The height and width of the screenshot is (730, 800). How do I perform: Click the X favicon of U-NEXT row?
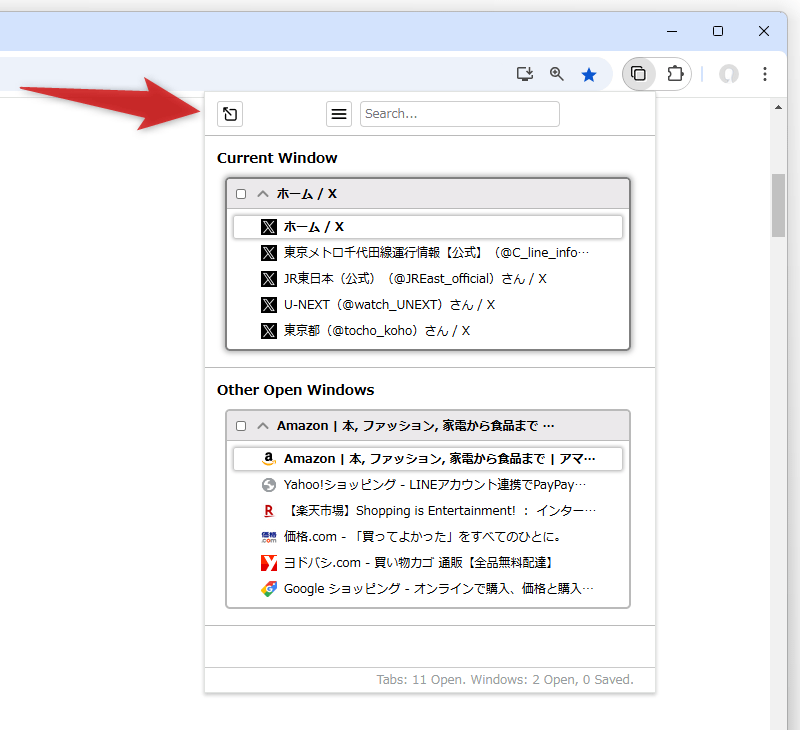[269, 305]
